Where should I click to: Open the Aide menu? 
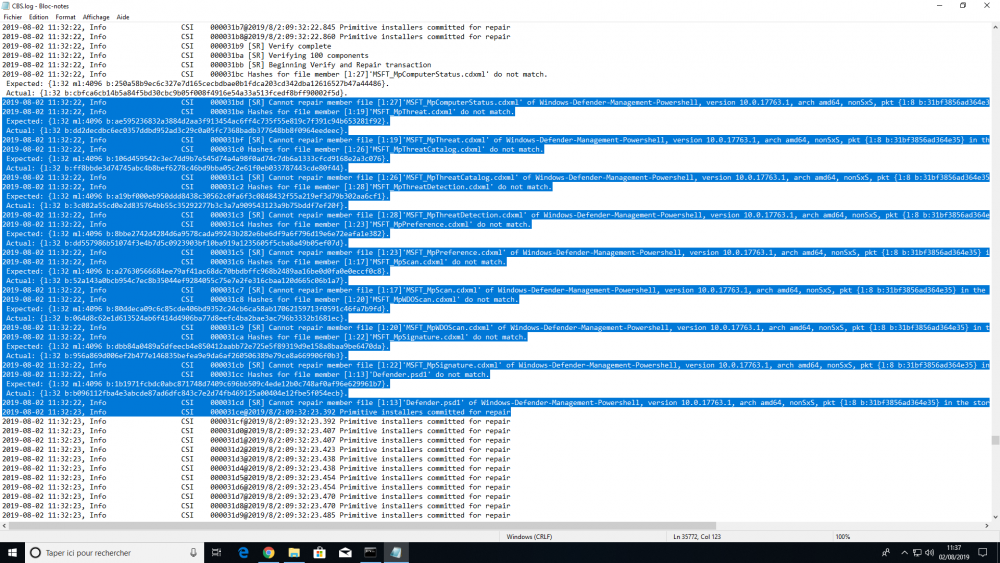point(122,17)
